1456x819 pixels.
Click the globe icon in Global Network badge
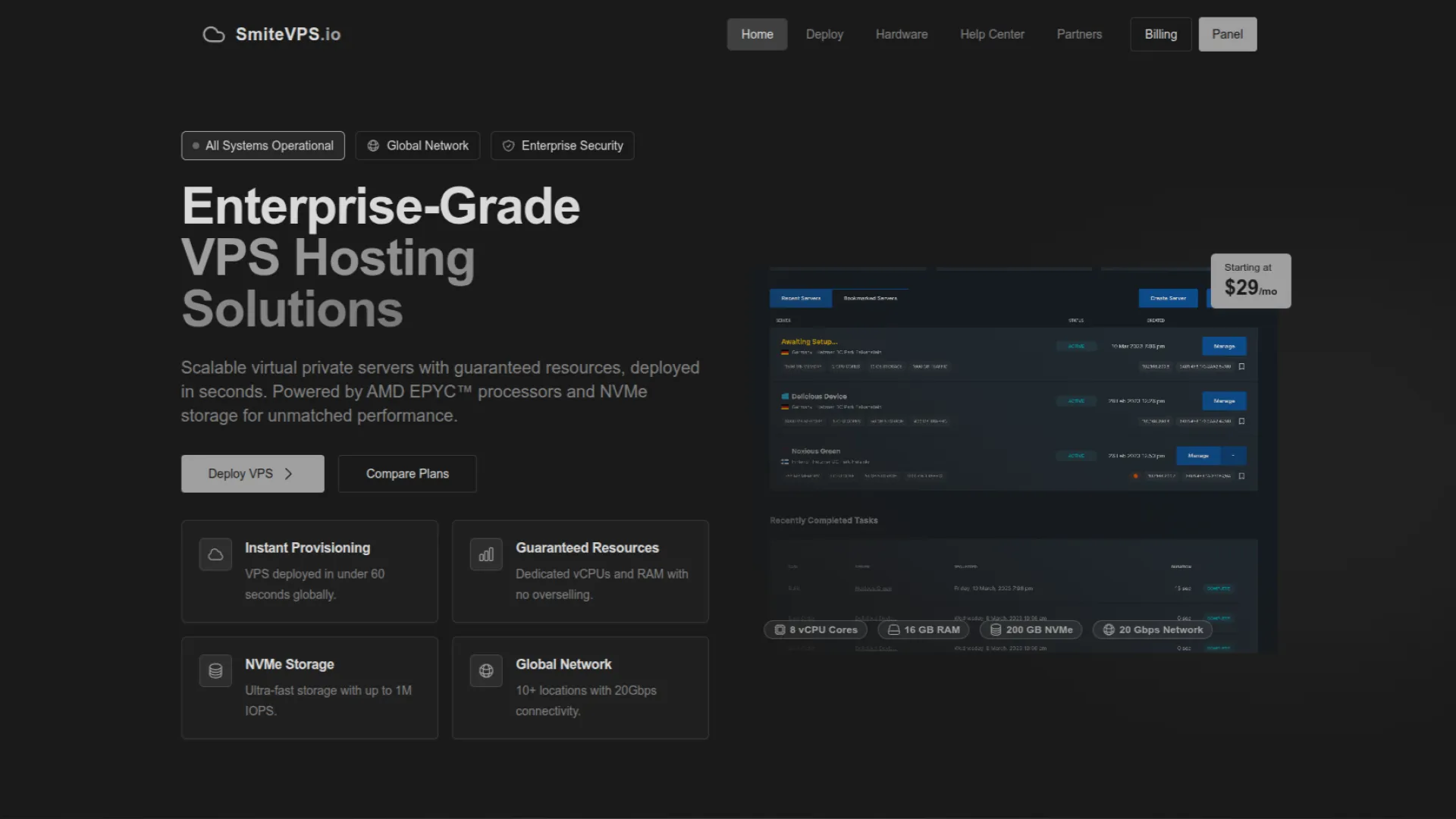373,146
